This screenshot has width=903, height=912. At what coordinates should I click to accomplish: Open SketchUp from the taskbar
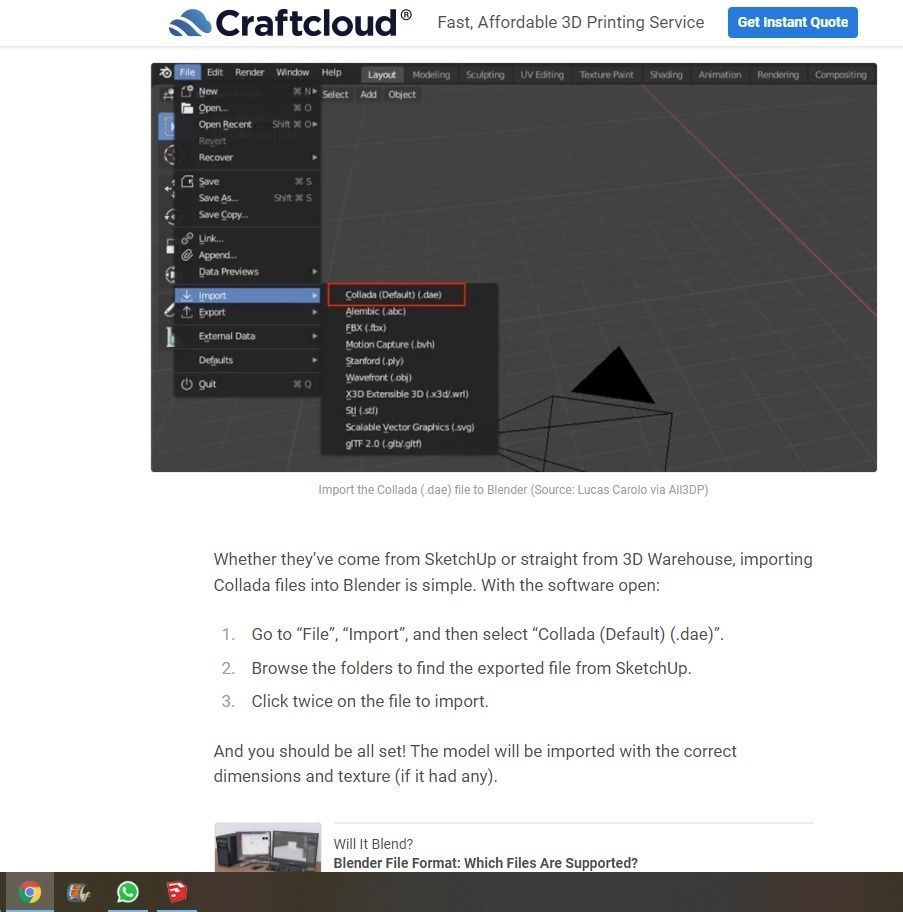click(x=177, y=892)
